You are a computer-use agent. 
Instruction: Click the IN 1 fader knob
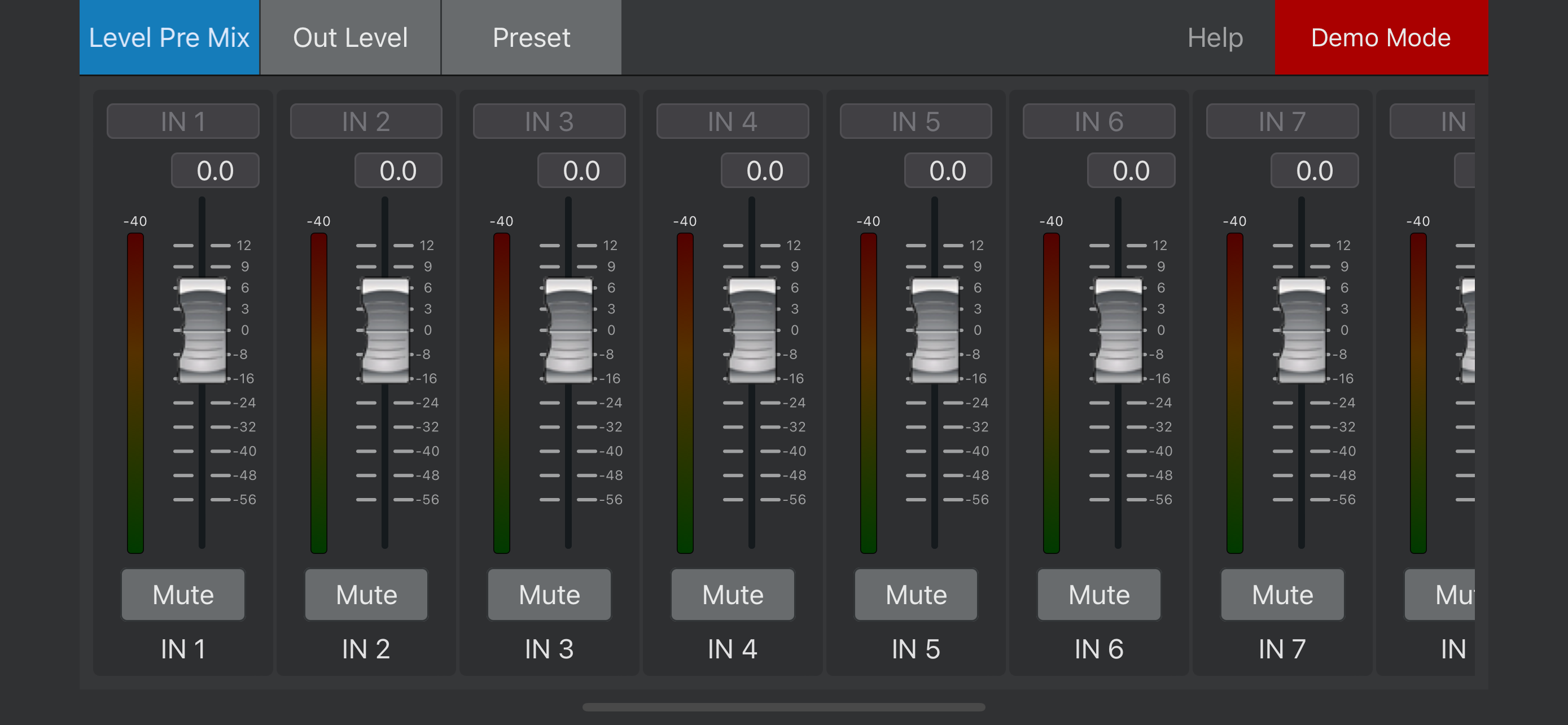point(202,330)
